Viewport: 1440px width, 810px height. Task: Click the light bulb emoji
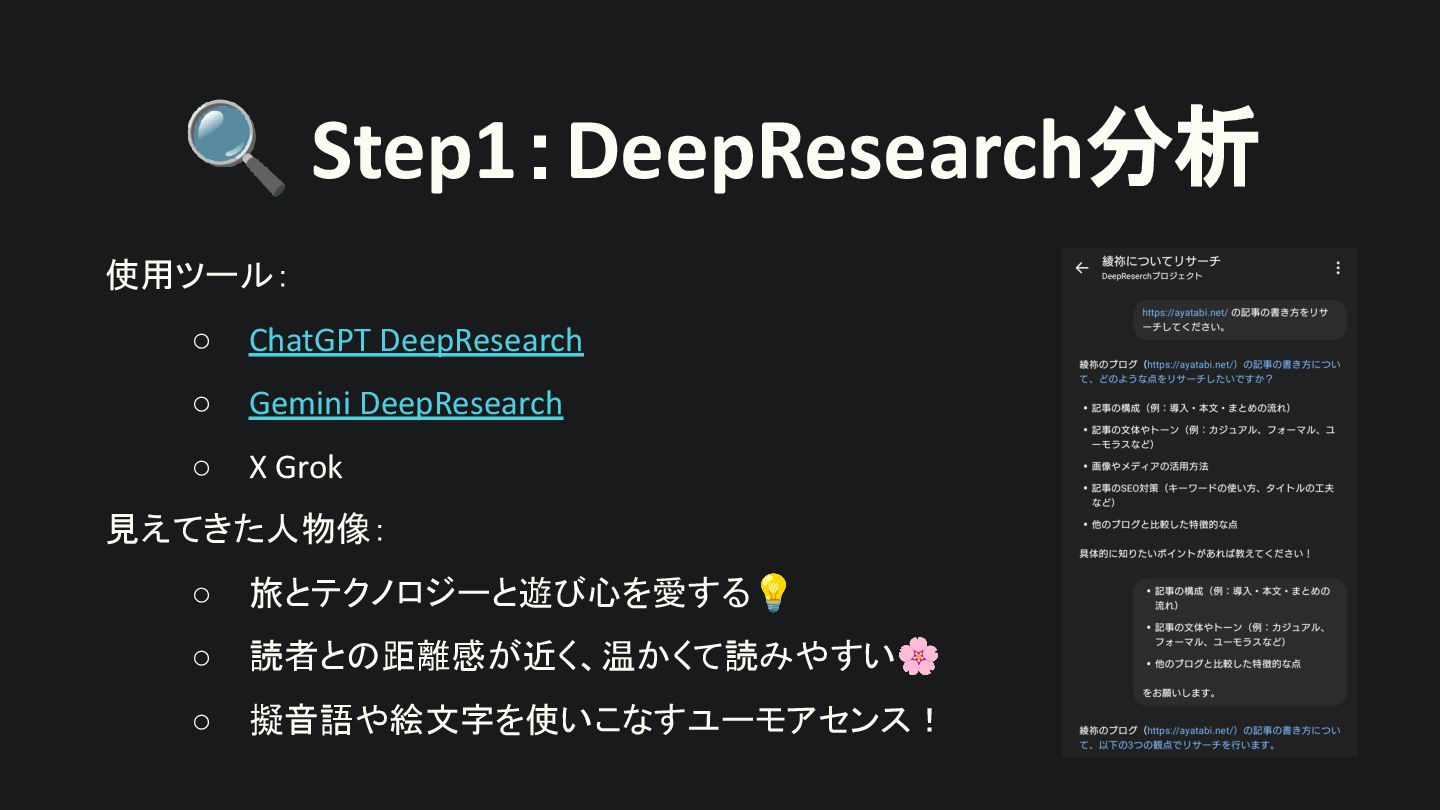click(772, 593)
